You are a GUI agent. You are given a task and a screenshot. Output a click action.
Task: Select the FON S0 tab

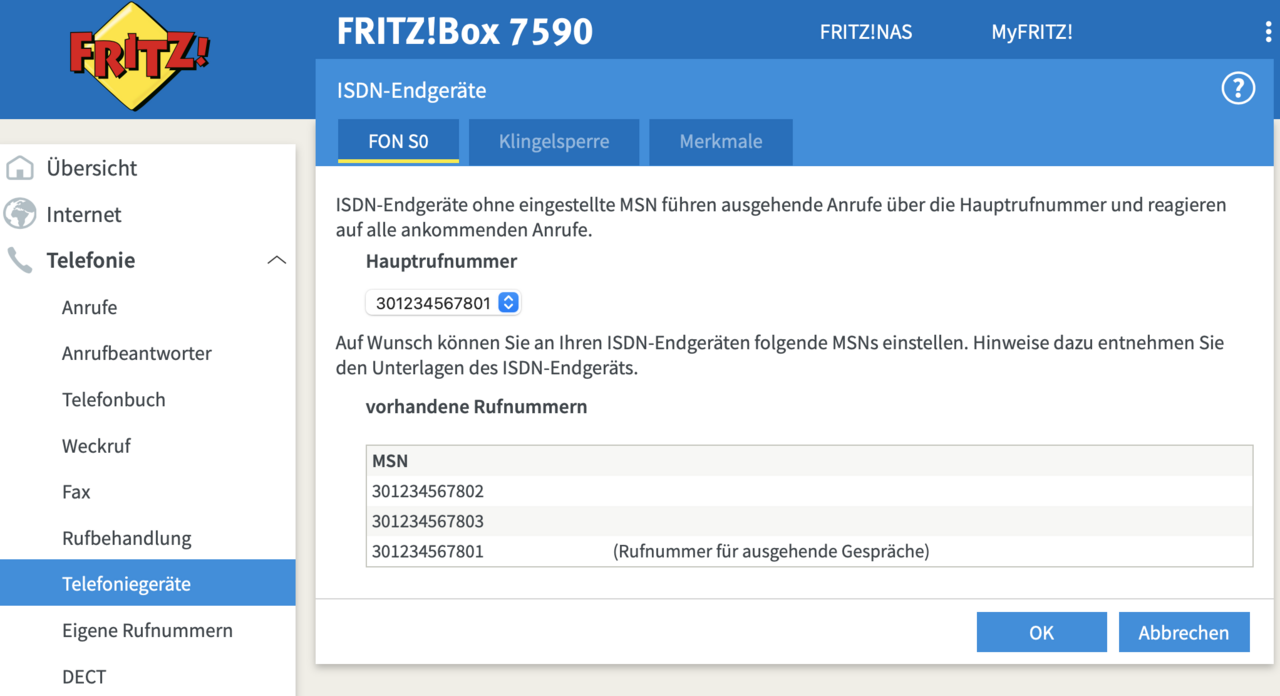click(398, 142)
